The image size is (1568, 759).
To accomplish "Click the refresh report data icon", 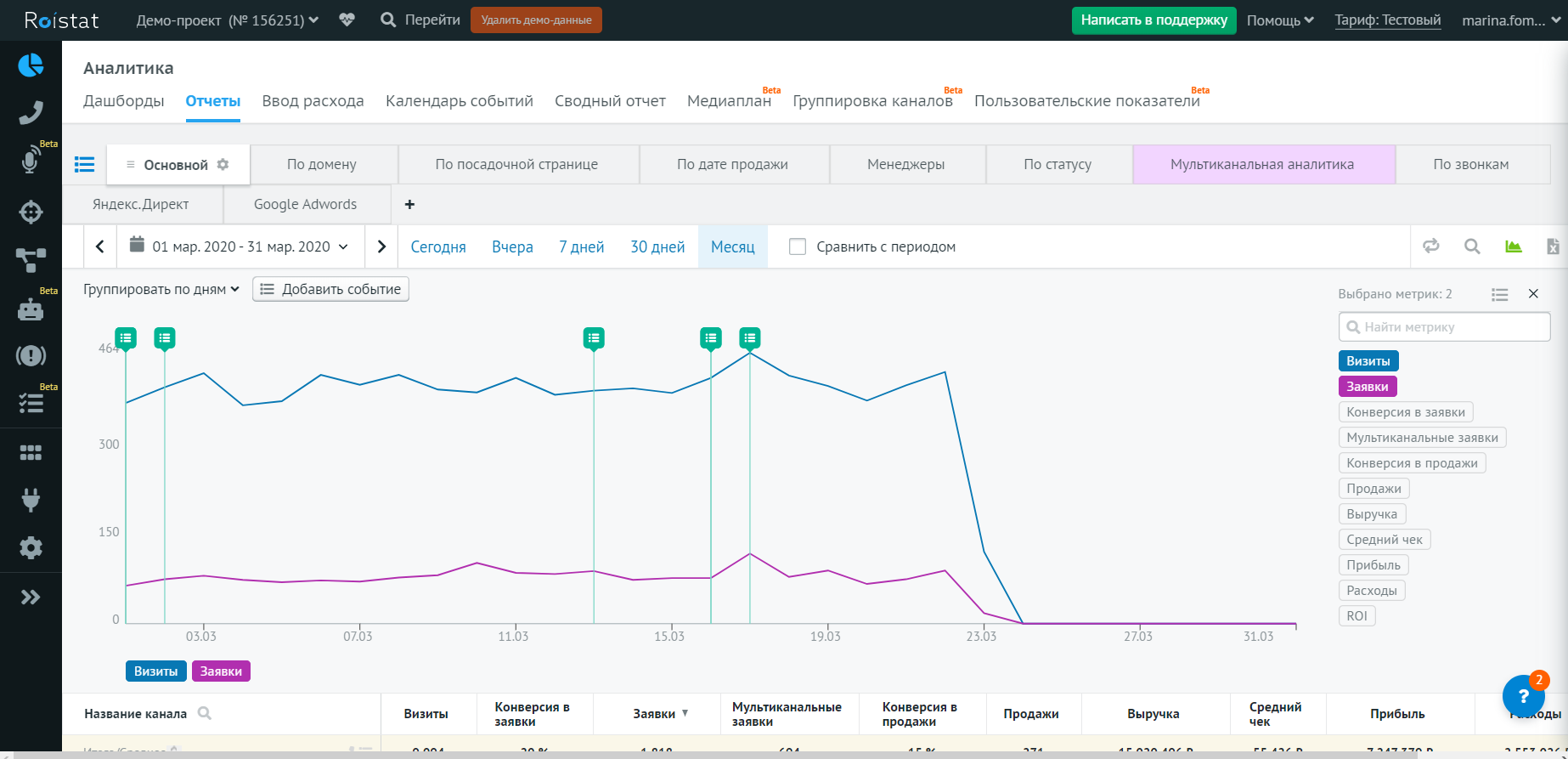I will (x=1431, y=246).
